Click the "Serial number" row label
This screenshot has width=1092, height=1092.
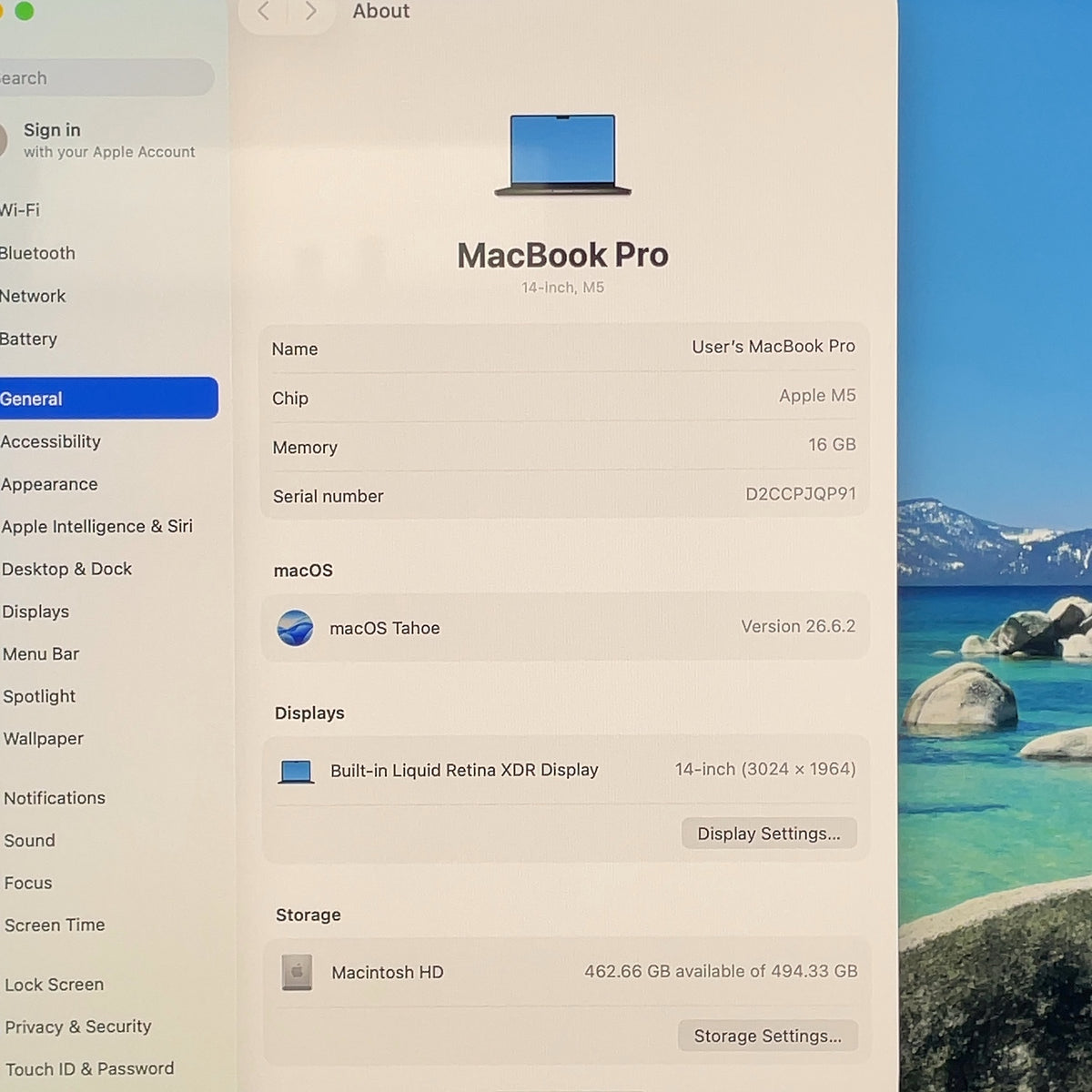pos(328,497)
